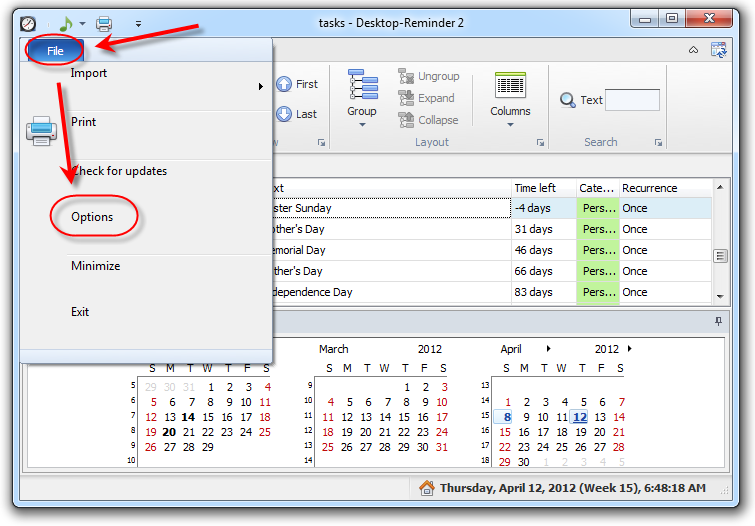The width and height of the screenshot is (755, 526).
Task: Open Options from the File menu
Action: point(92,217)
